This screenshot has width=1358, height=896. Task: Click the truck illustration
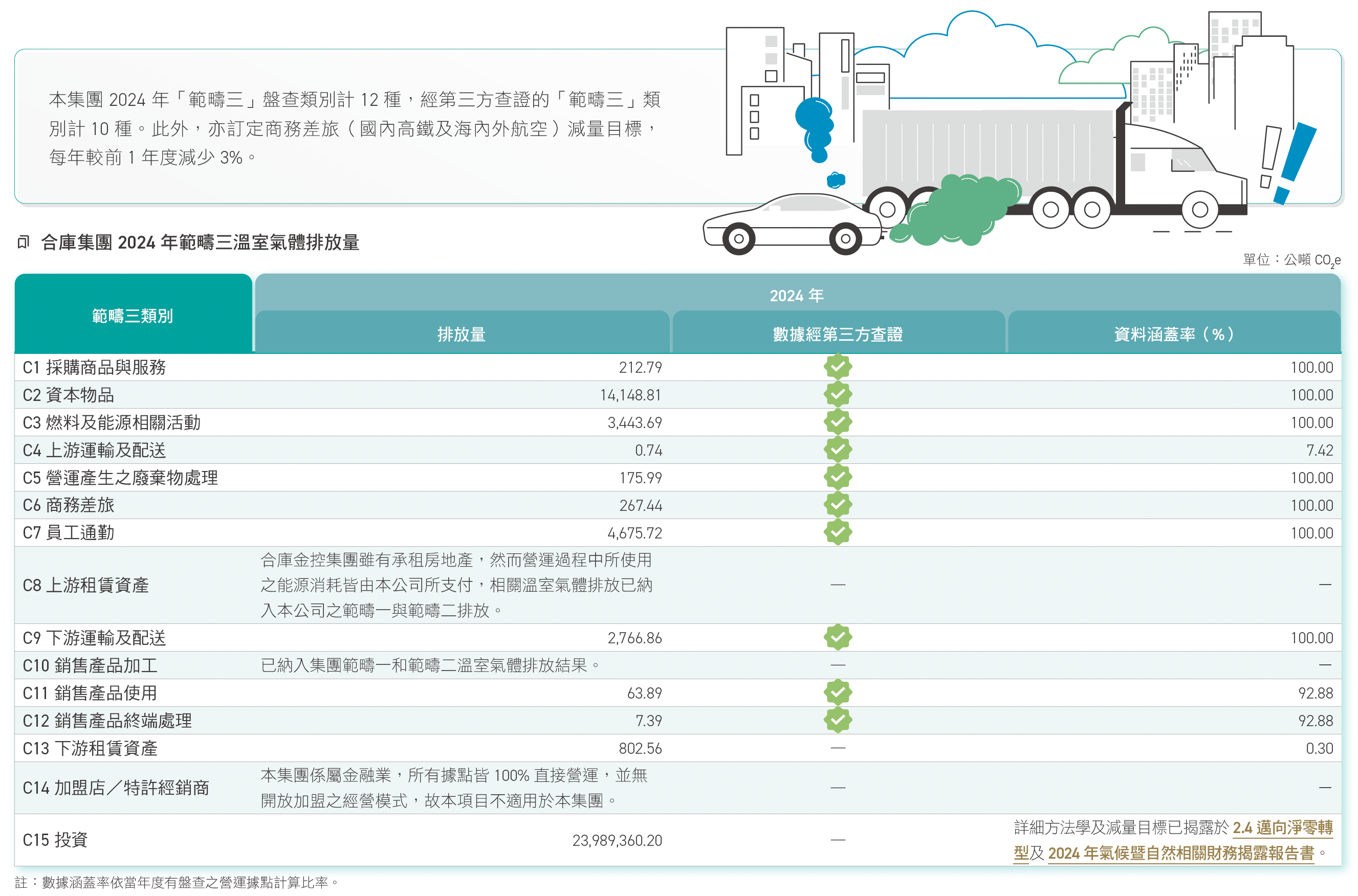1055,166
